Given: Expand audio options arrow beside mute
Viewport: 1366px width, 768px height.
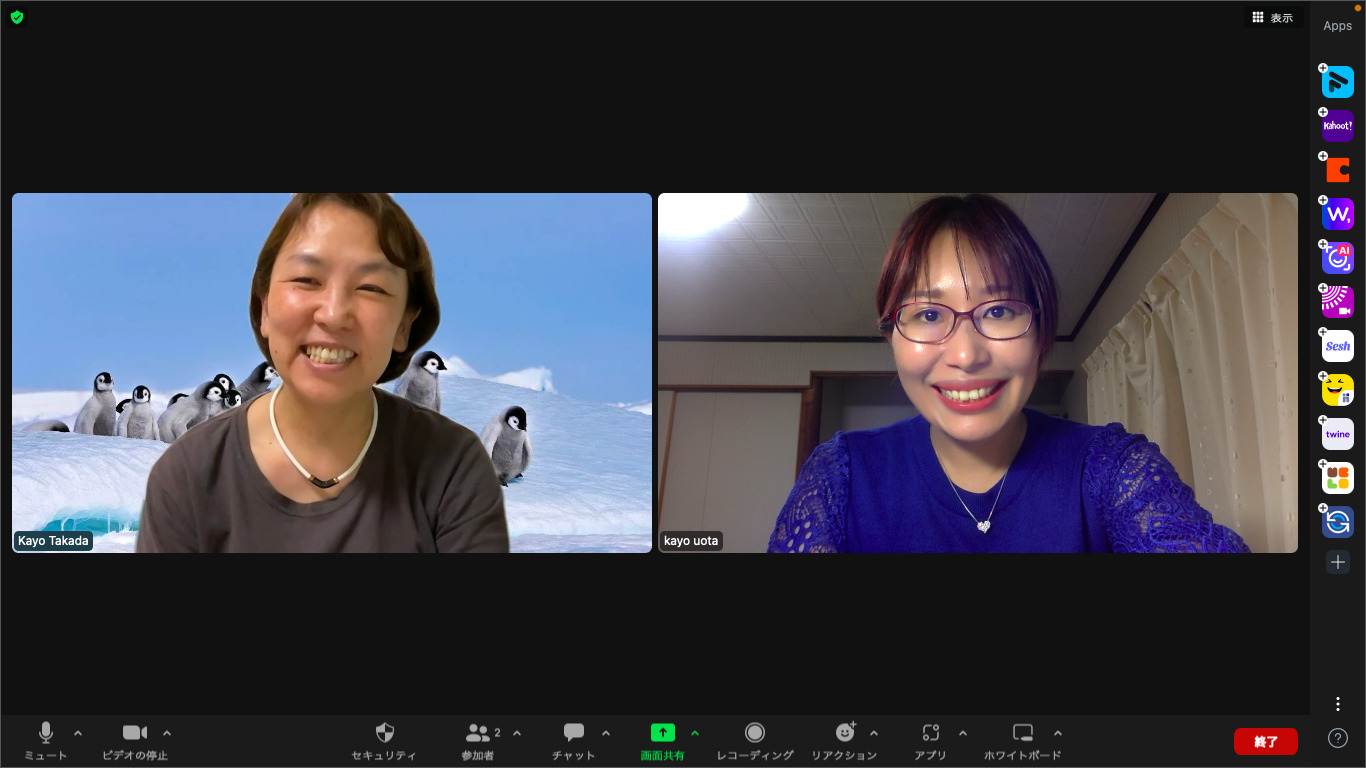Looking at the screenshot, I should 78,733.
